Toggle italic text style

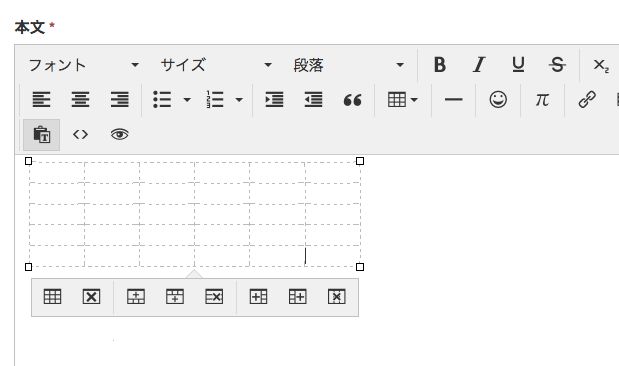point(479,65)
